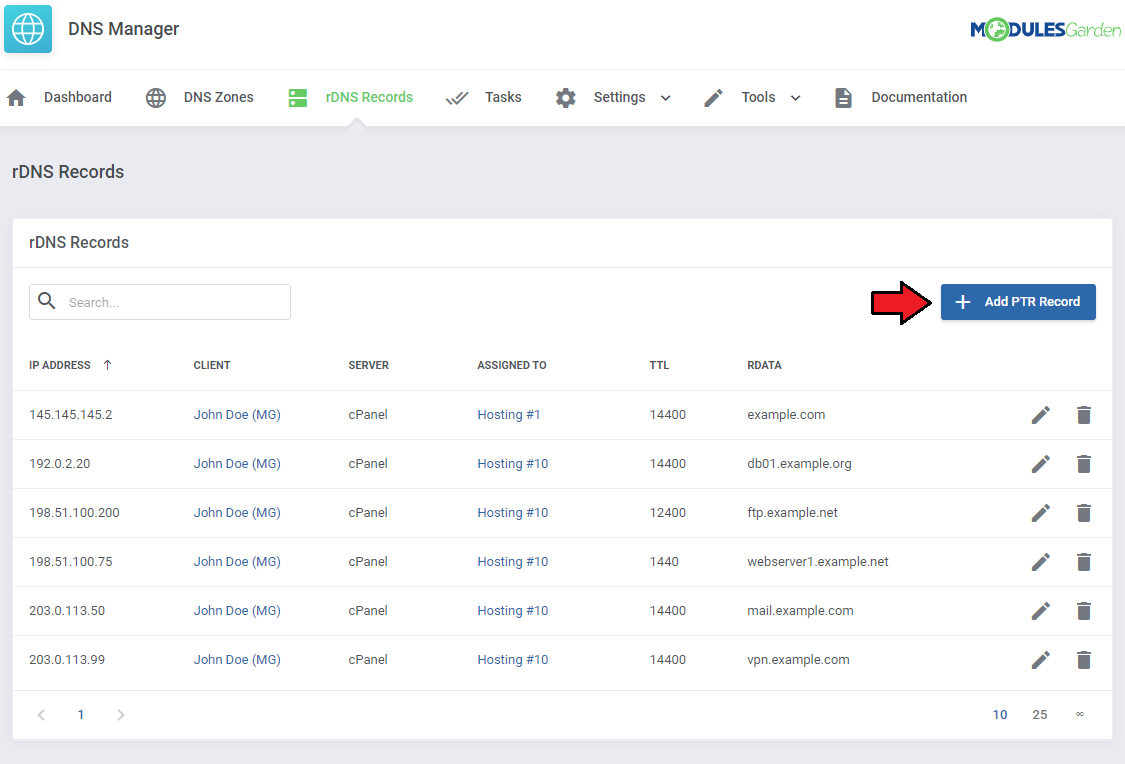Open John Doe (MG) link for 145.145.145.2
This screenshot has width=1125, height=764.
click(237, 415)
